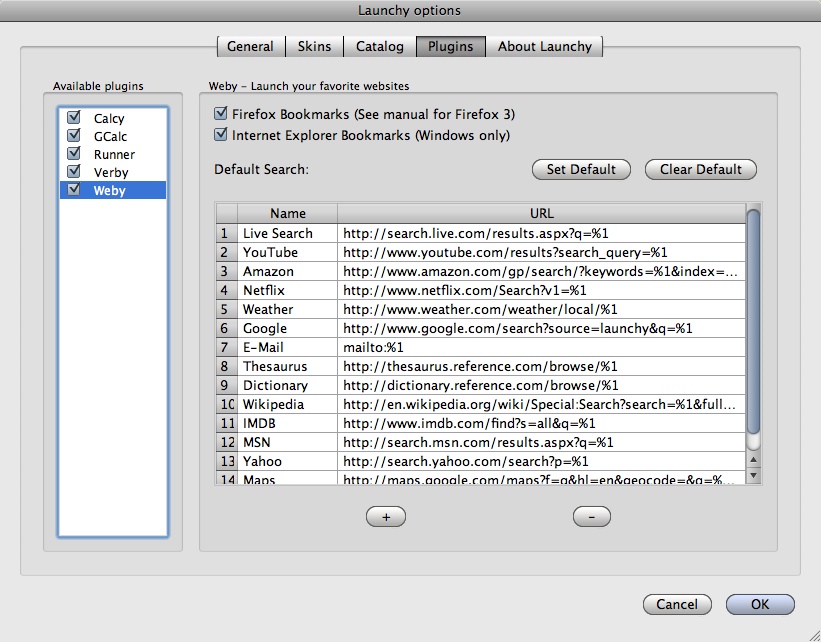821x642 pixels.
Task: Open the About Launchy tab
Action: pos(545,46)
